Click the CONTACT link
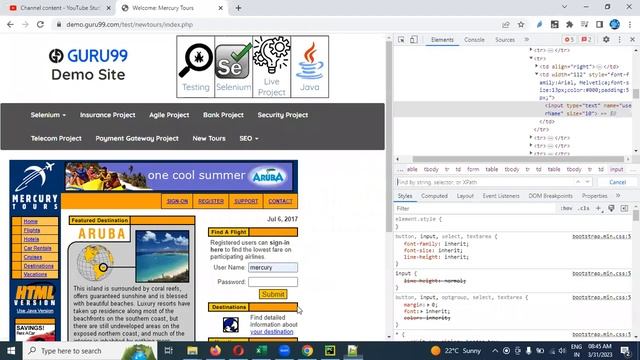Image resolution: width=640 pixels, height=360 pixels. 280,201
